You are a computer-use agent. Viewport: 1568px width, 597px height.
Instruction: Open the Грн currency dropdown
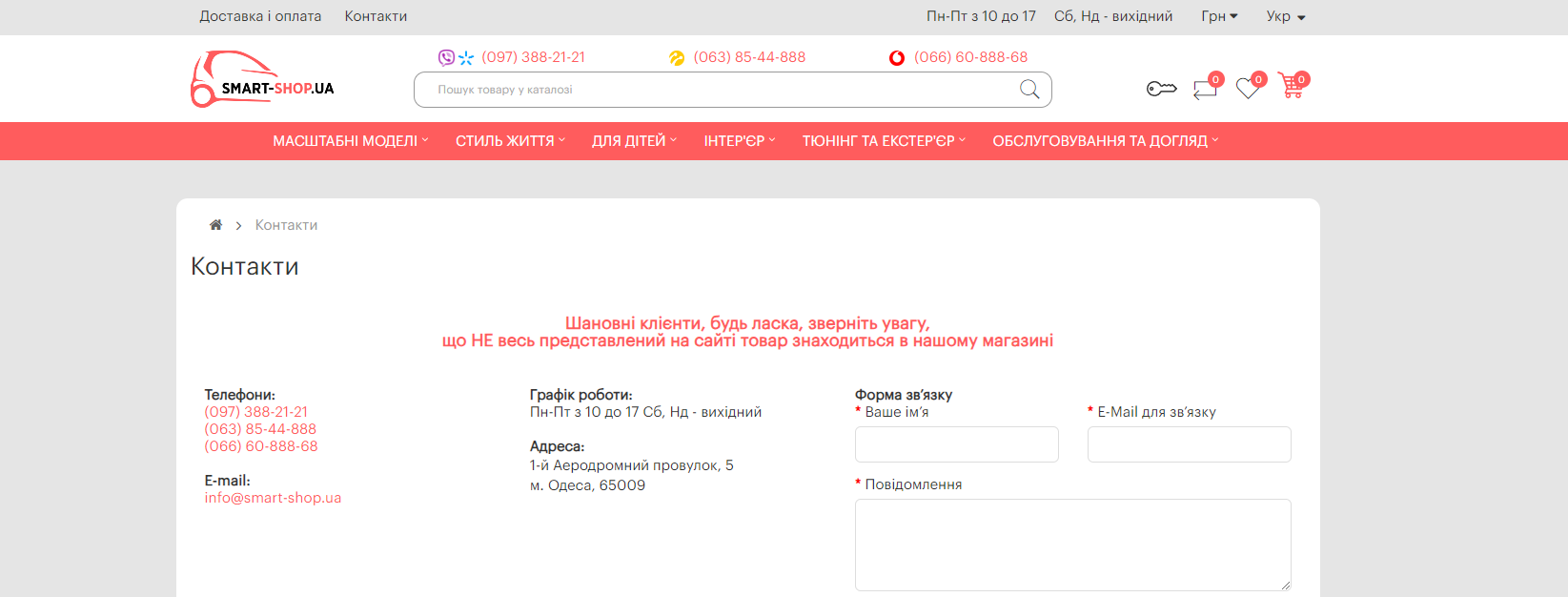pyautogui.click(x=1219, y=16)
